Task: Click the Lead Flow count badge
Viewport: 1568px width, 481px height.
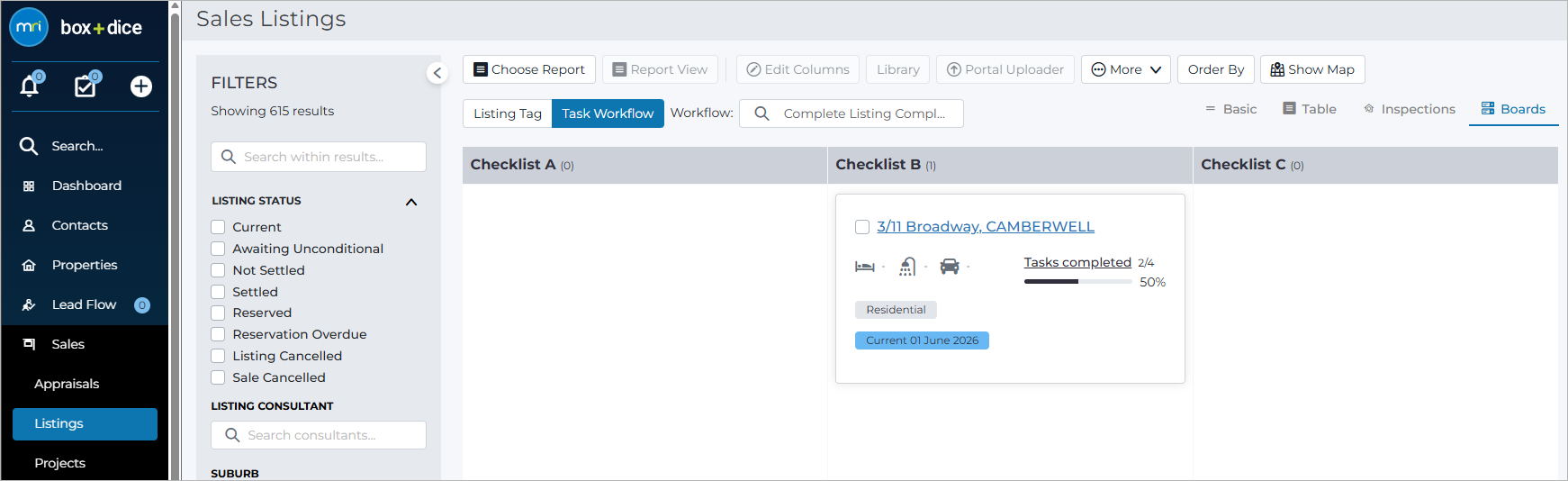Action: click(x=142, y=305)
